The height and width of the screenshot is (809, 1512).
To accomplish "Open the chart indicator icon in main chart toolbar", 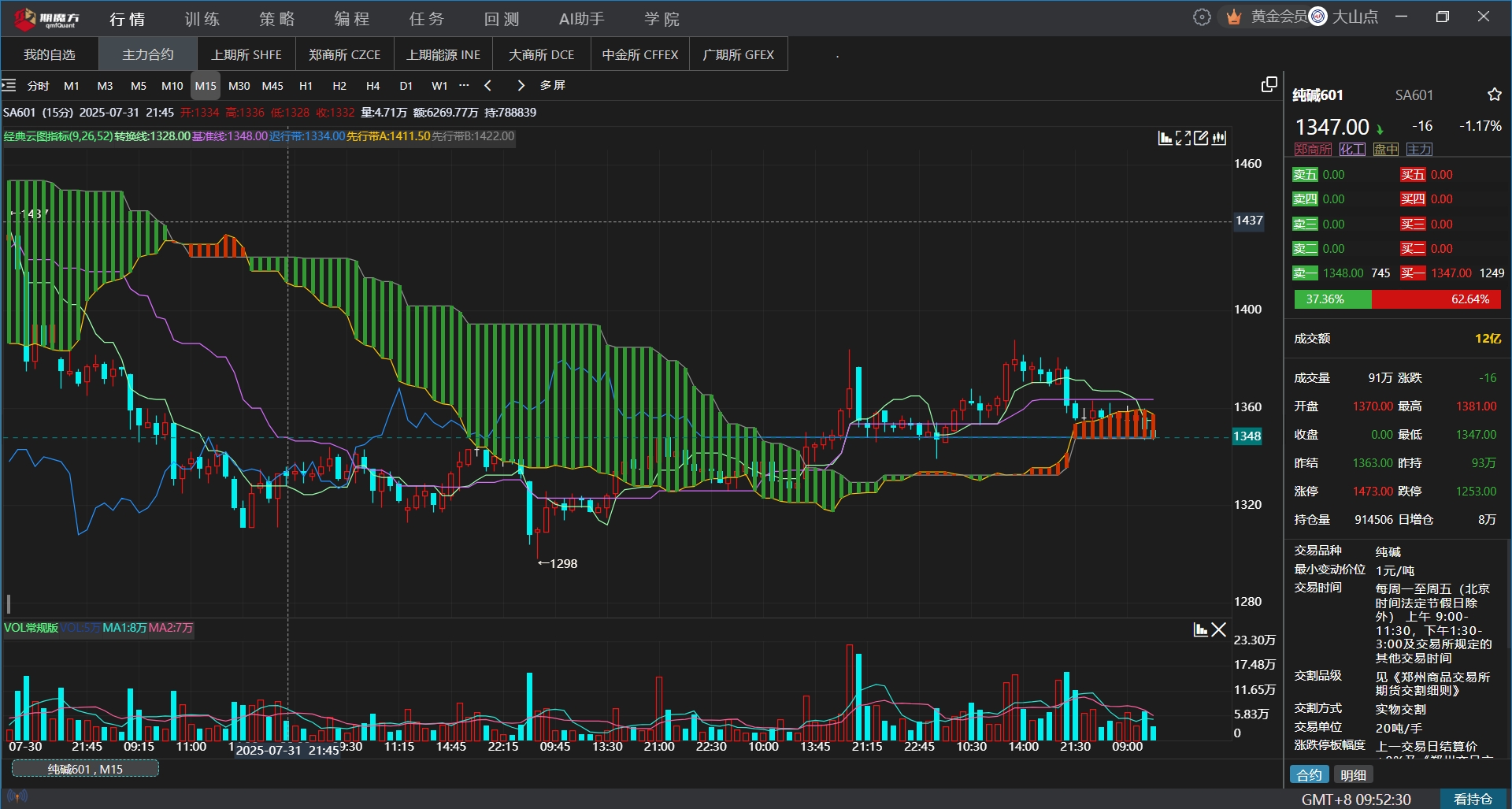I will coord(1165,139).
